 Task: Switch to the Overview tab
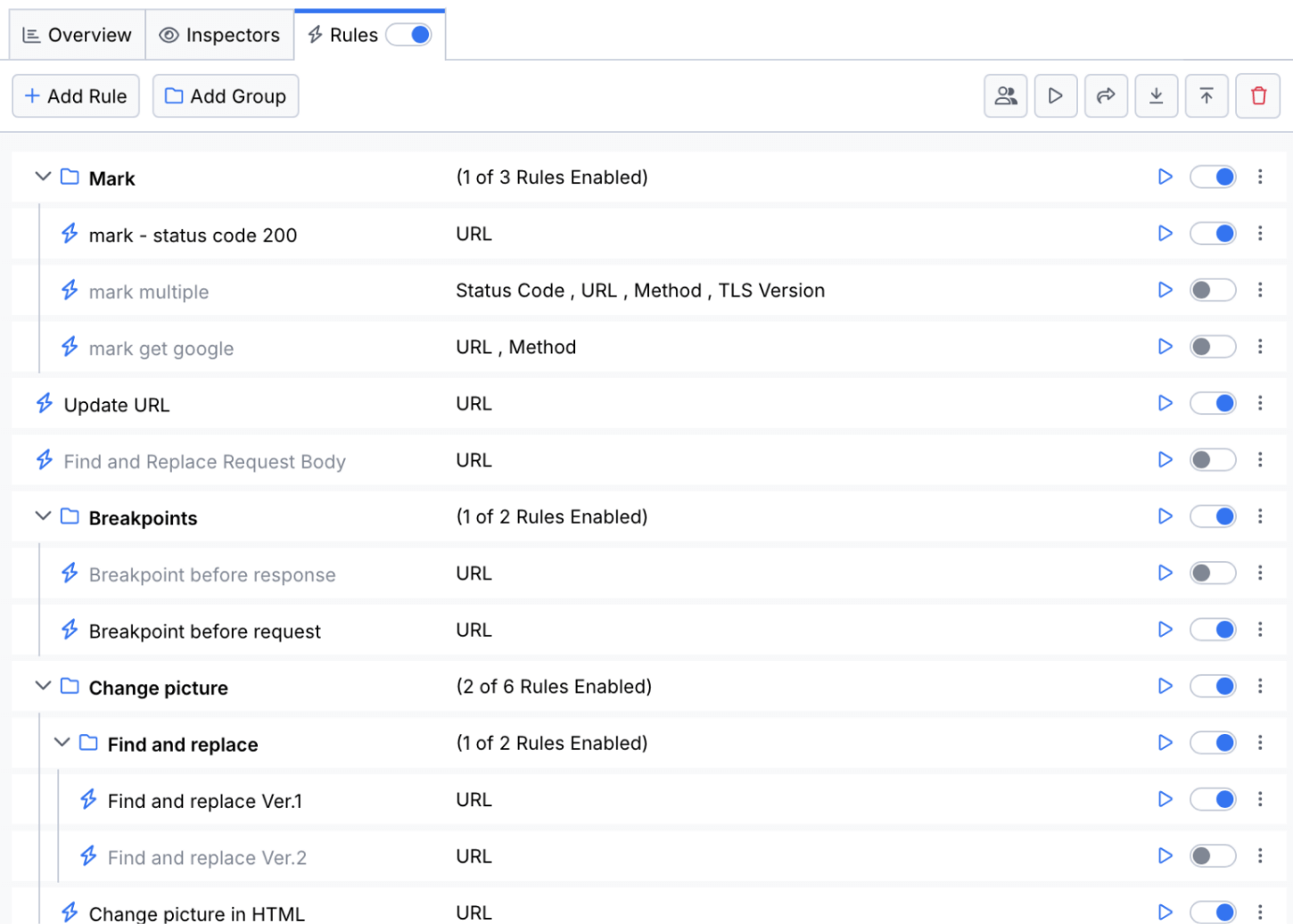[x=77, y=35]
